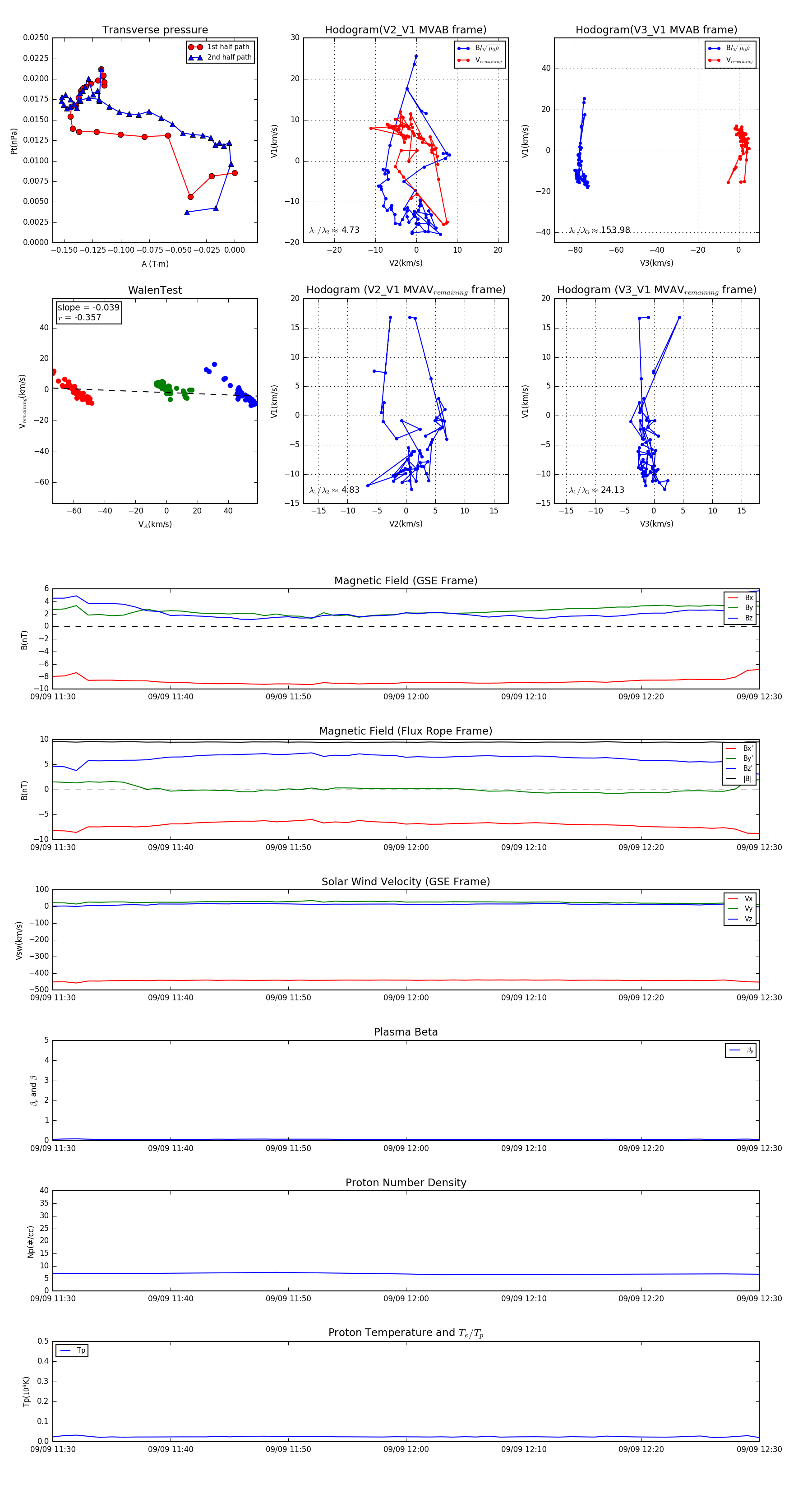
Task: Click the "Transverse pressure" plot title
Action: point(155,30)
